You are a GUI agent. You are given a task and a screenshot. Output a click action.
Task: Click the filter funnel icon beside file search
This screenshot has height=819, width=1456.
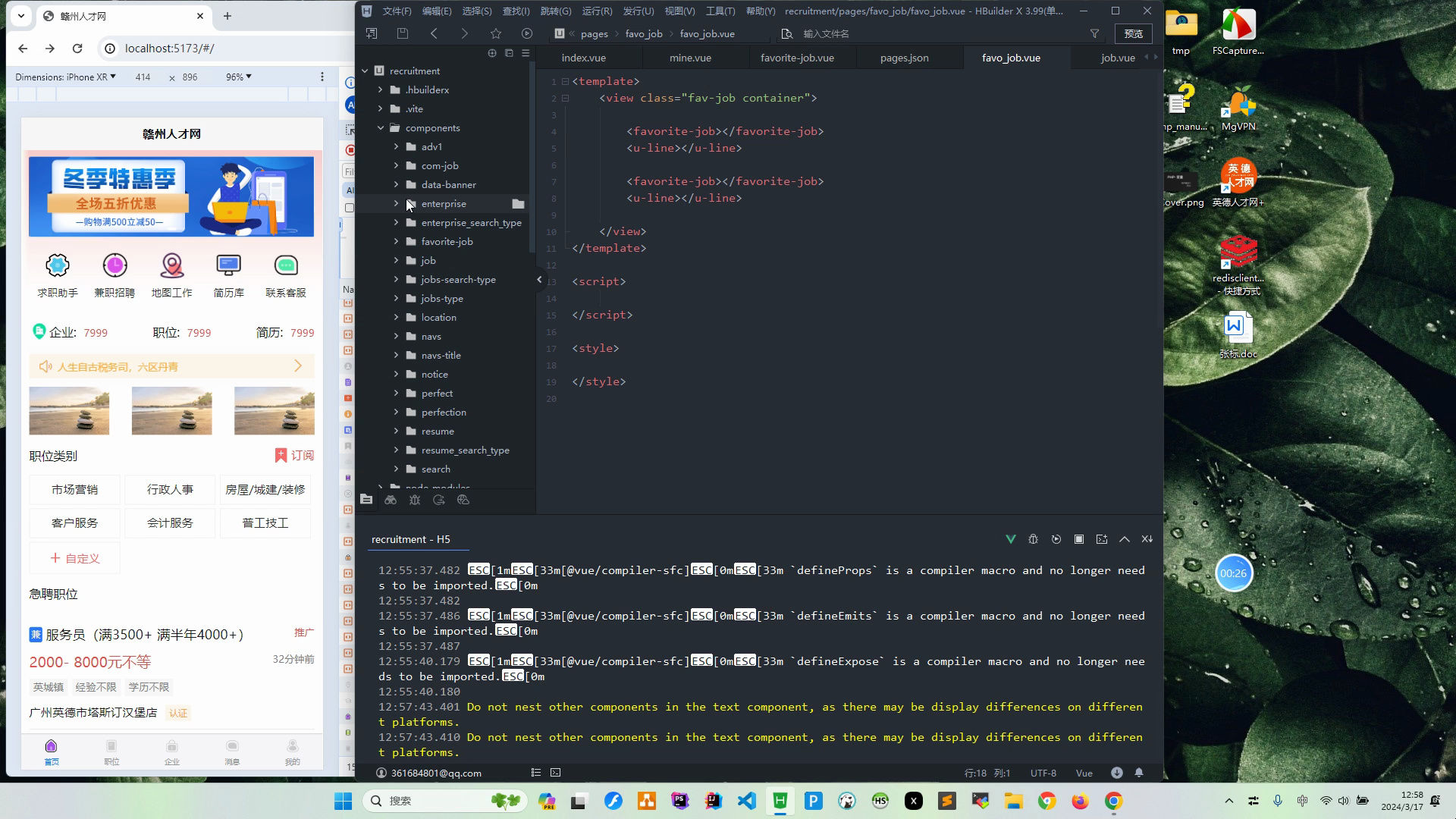1094,33
